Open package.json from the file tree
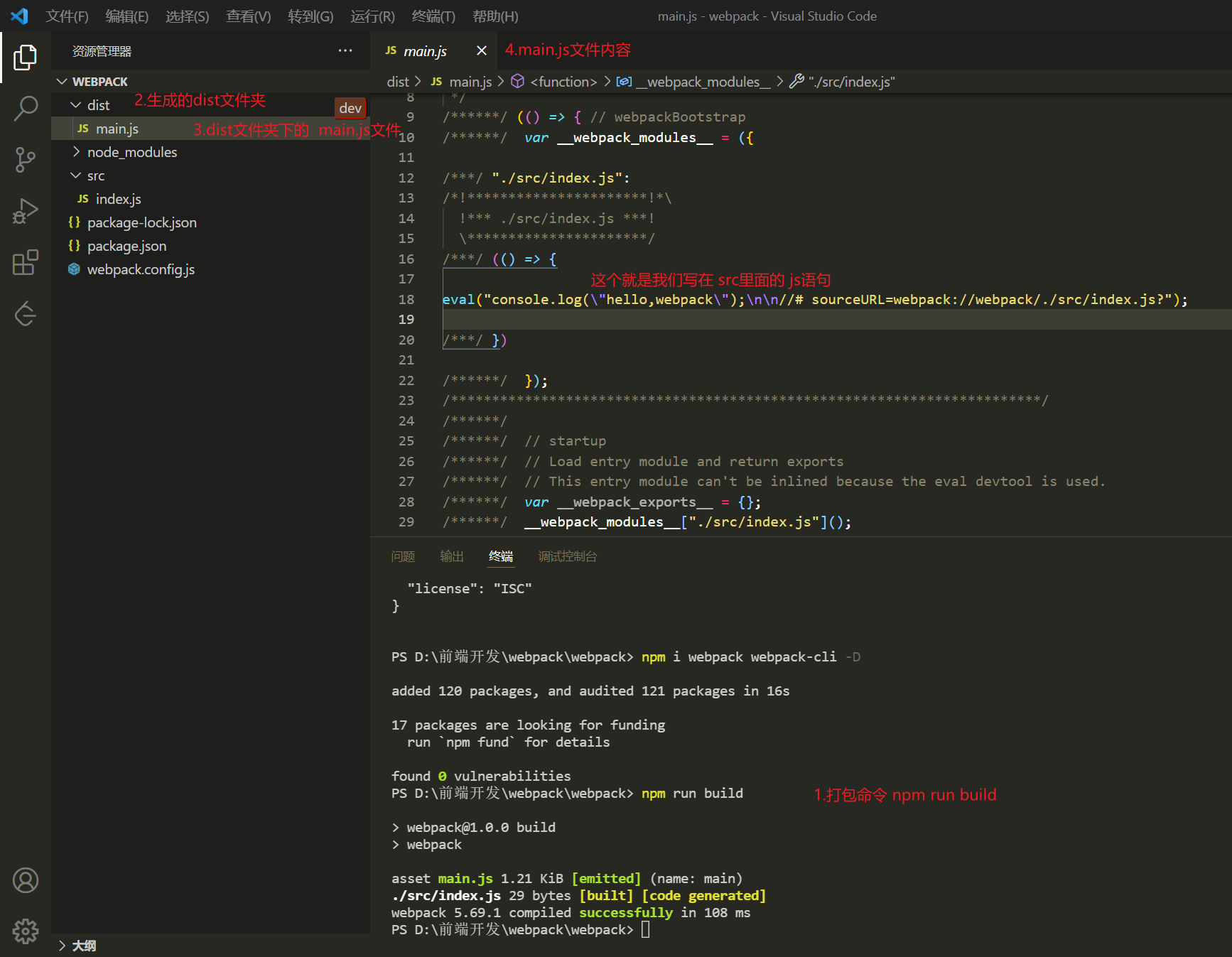 click(x=126, y=246)
